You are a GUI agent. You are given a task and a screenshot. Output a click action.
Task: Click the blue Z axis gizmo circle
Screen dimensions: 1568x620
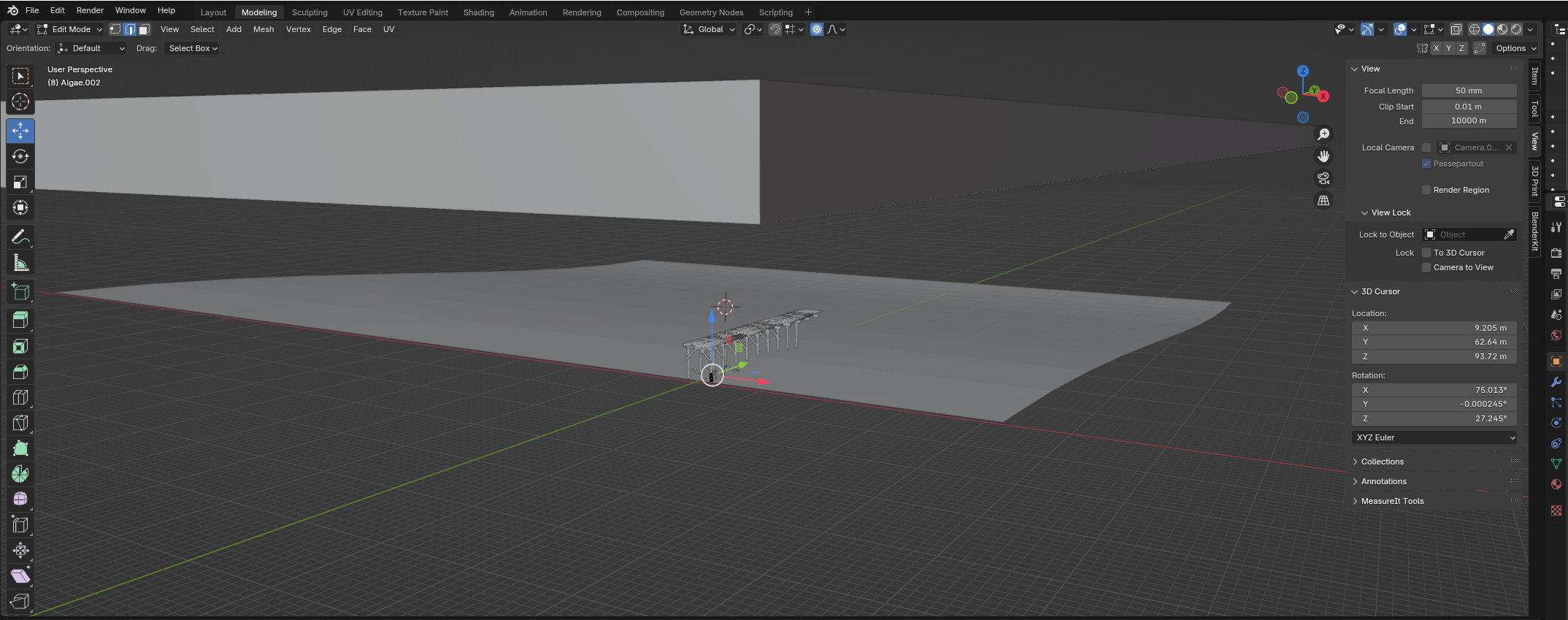coord(1303,71)
